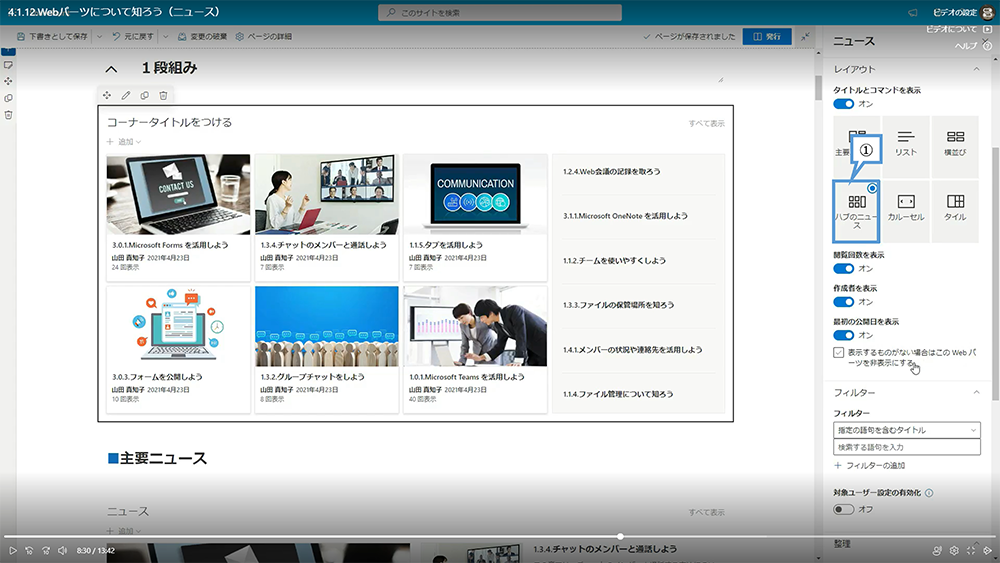
Task: Click 元に戻す in the command bar
Action: 133,36
